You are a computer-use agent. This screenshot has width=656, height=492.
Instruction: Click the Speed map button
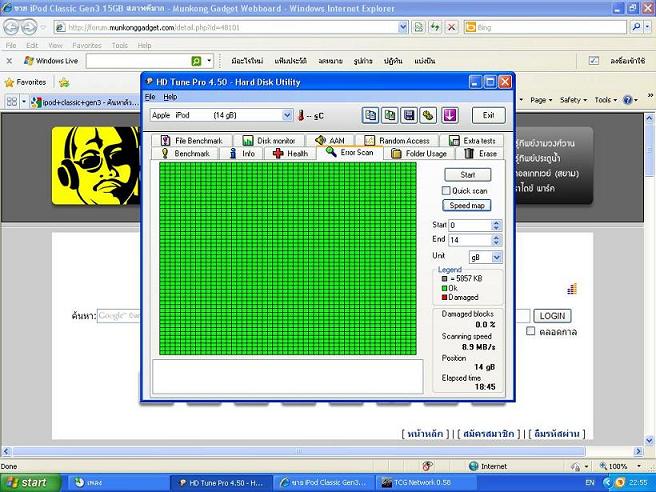click(467, 205)
